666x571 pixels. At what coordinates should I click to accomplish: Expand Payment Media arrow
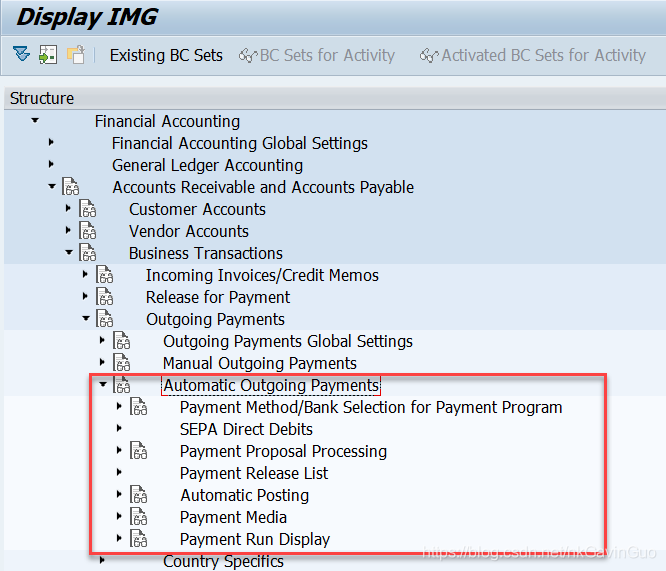click(x=119, y=517)
